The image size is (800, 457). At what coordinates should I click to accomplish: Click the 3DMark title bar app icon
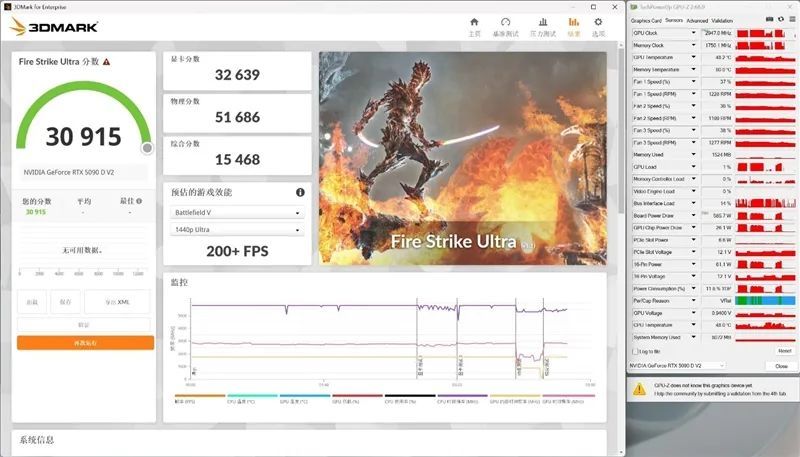[x=7, y=7]
